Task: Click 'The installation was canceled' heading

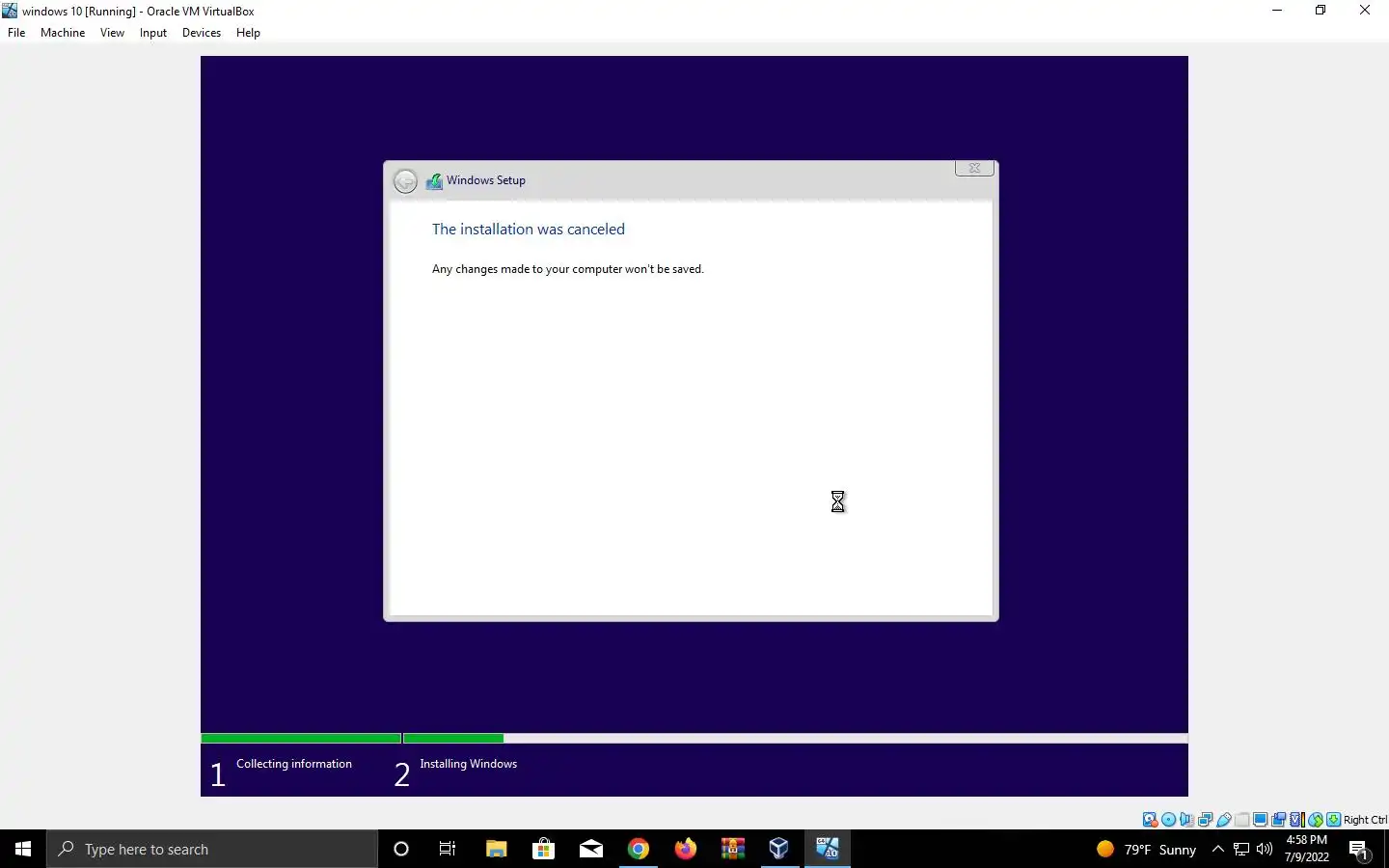Action: click(x=529, y=230)
